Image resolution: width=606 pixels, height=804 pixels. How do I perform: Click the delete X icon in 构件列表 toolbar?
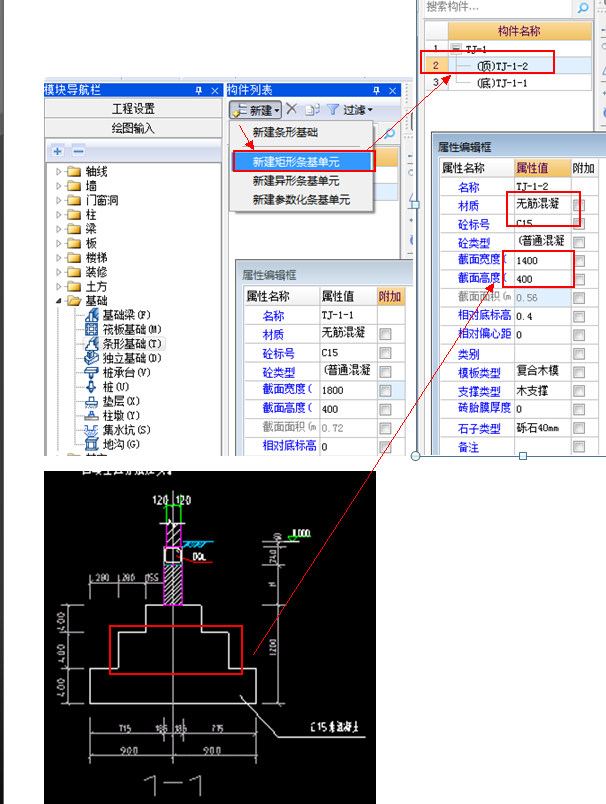click(292, 109)
